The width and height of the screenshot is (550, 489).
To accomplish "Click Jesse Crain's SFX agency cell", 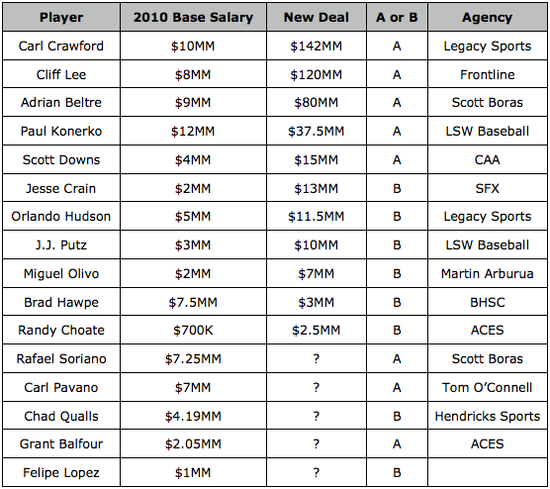I will [x=487, y=188].
